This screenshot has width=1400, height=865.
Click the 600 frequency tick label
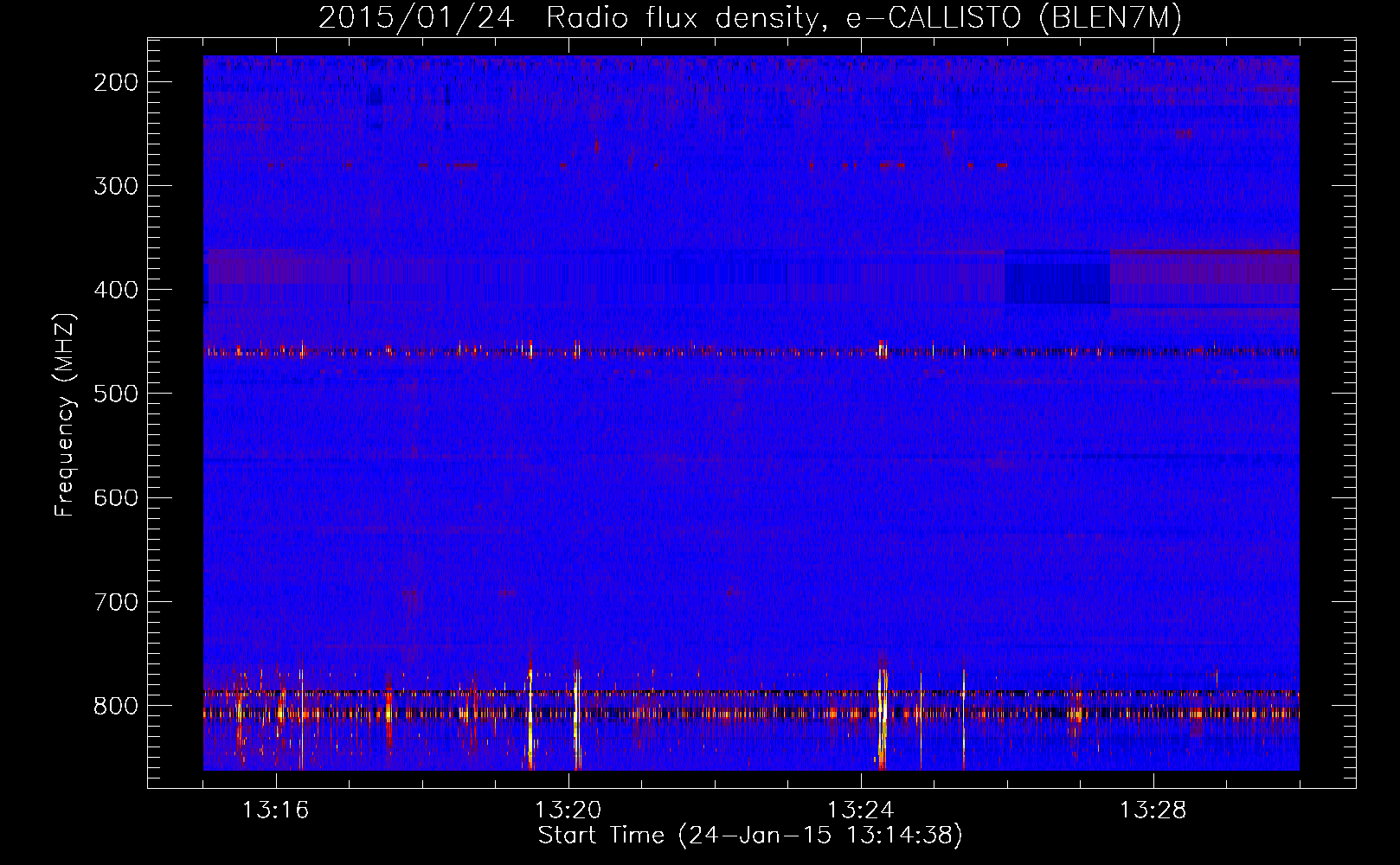(x=116, y=497)
